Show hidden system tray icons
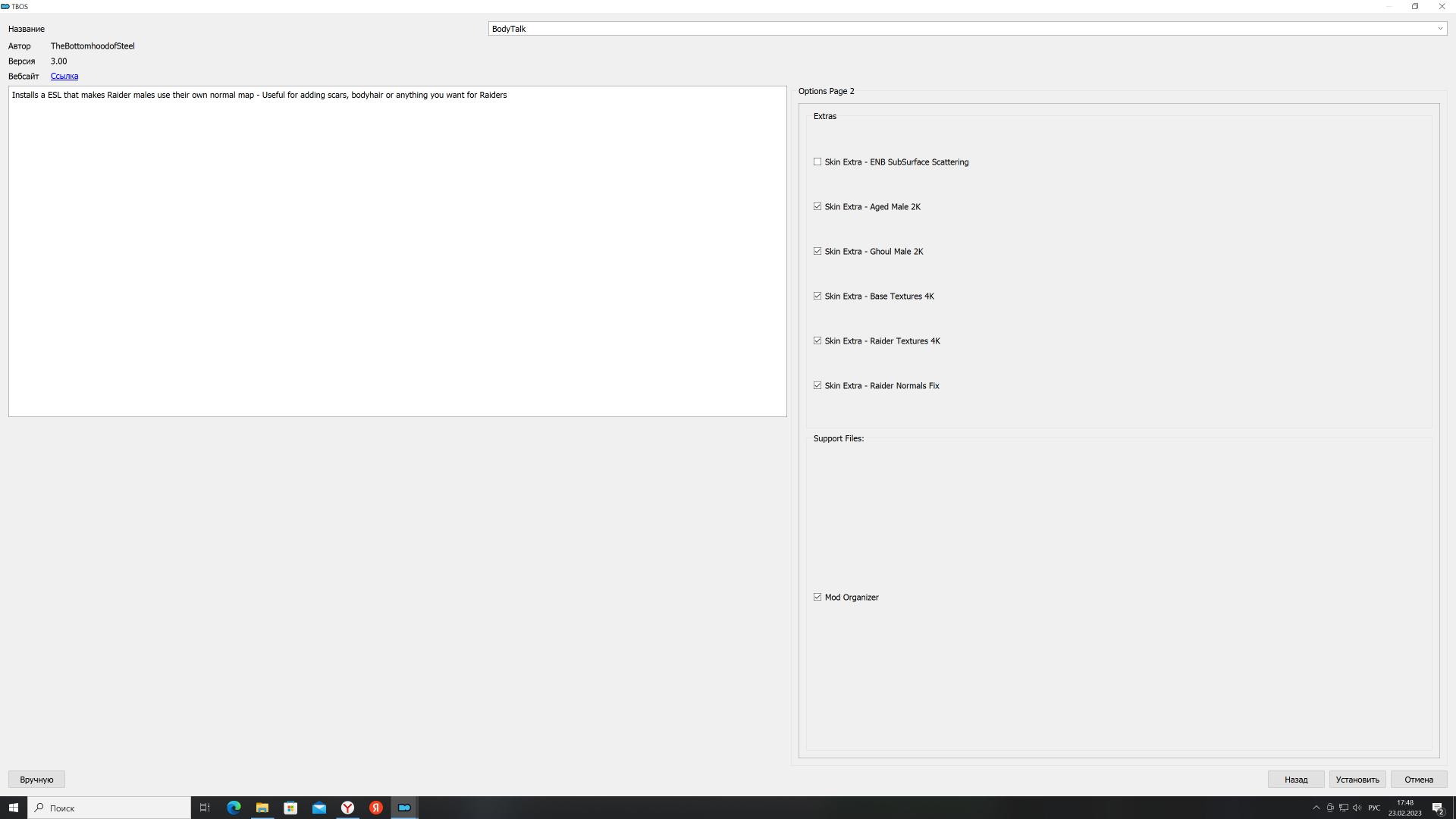The width and height of the screenshot is (1456, 819). [1316, 808]
